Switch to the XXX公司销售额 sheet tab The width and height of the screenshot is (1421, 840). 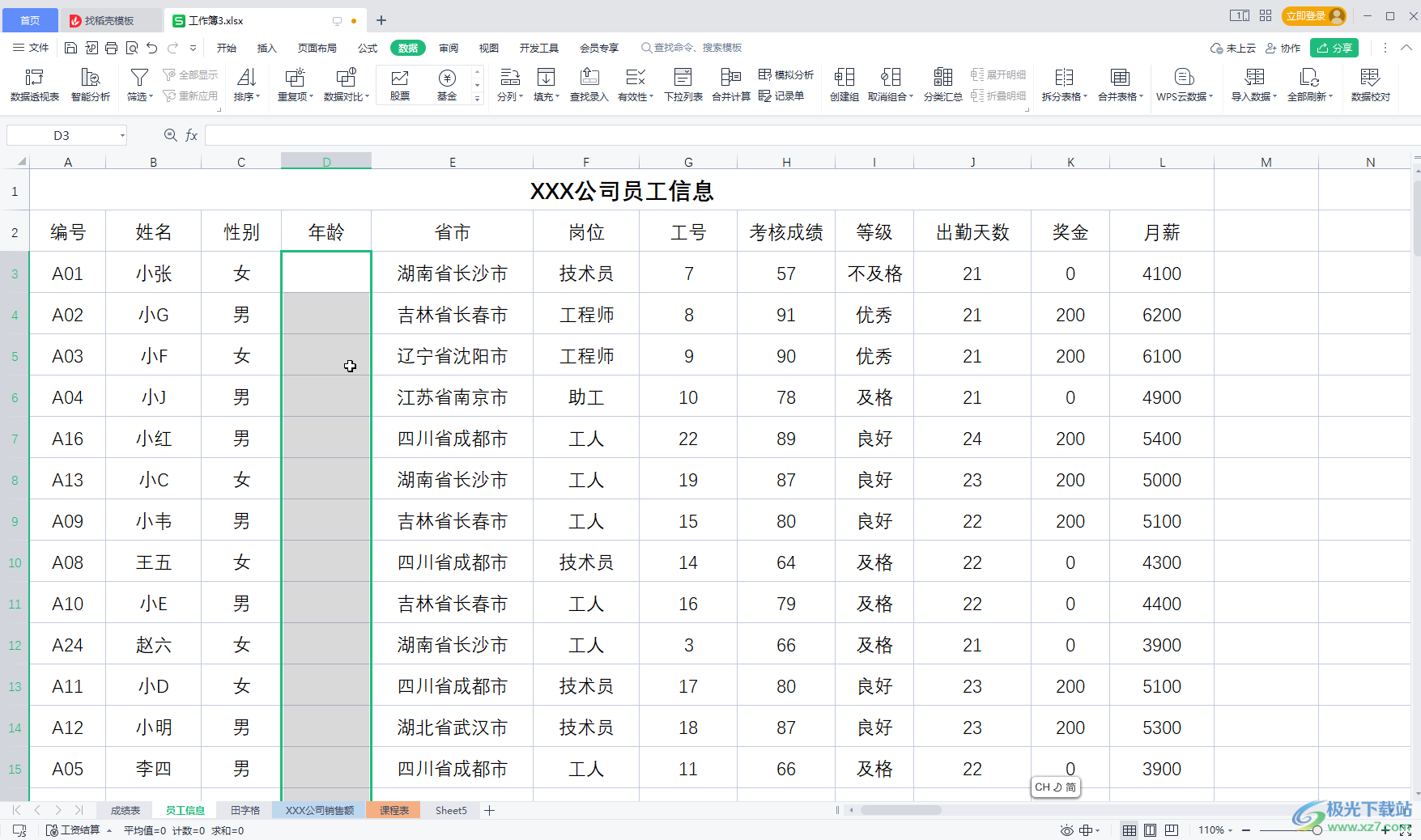320,810
